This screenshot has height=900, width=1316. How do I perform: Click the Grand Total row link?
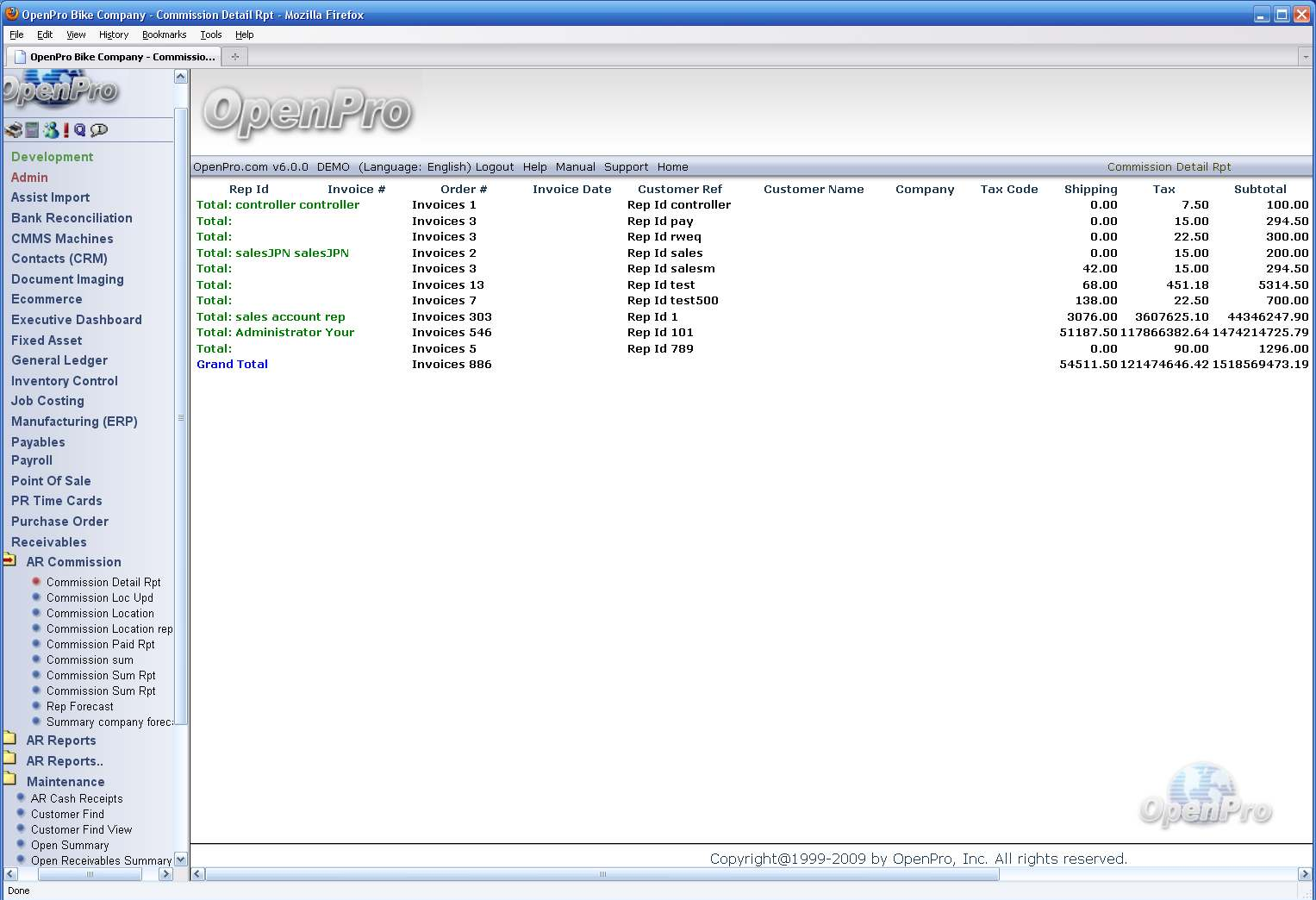pyautogui.click(x=232, y=365)
